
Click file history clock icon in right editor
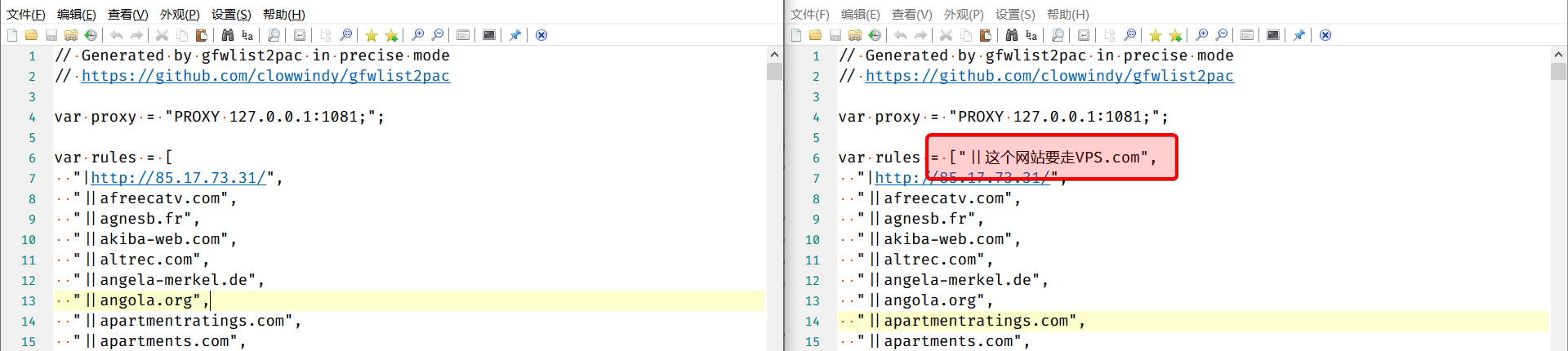click(875, 35)
